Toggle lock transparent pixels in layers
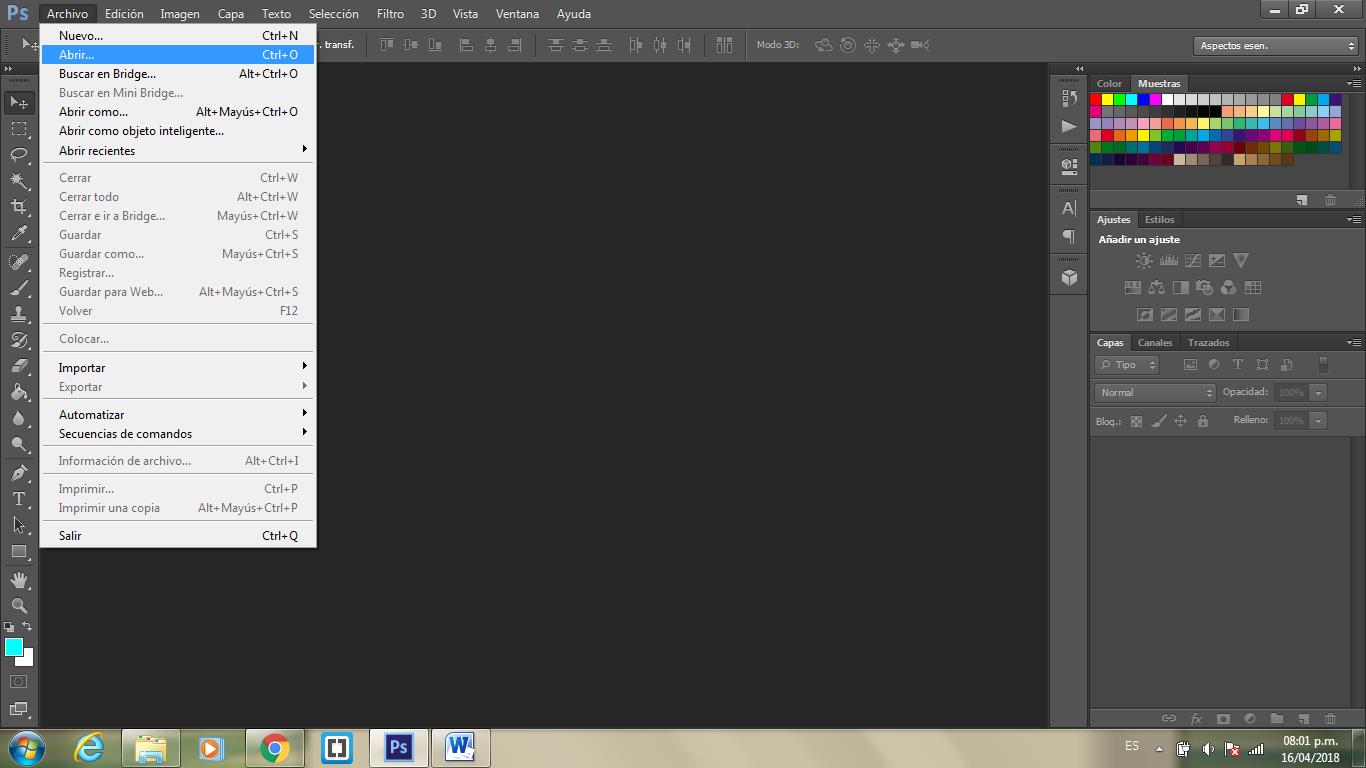 coord(1136,421)
